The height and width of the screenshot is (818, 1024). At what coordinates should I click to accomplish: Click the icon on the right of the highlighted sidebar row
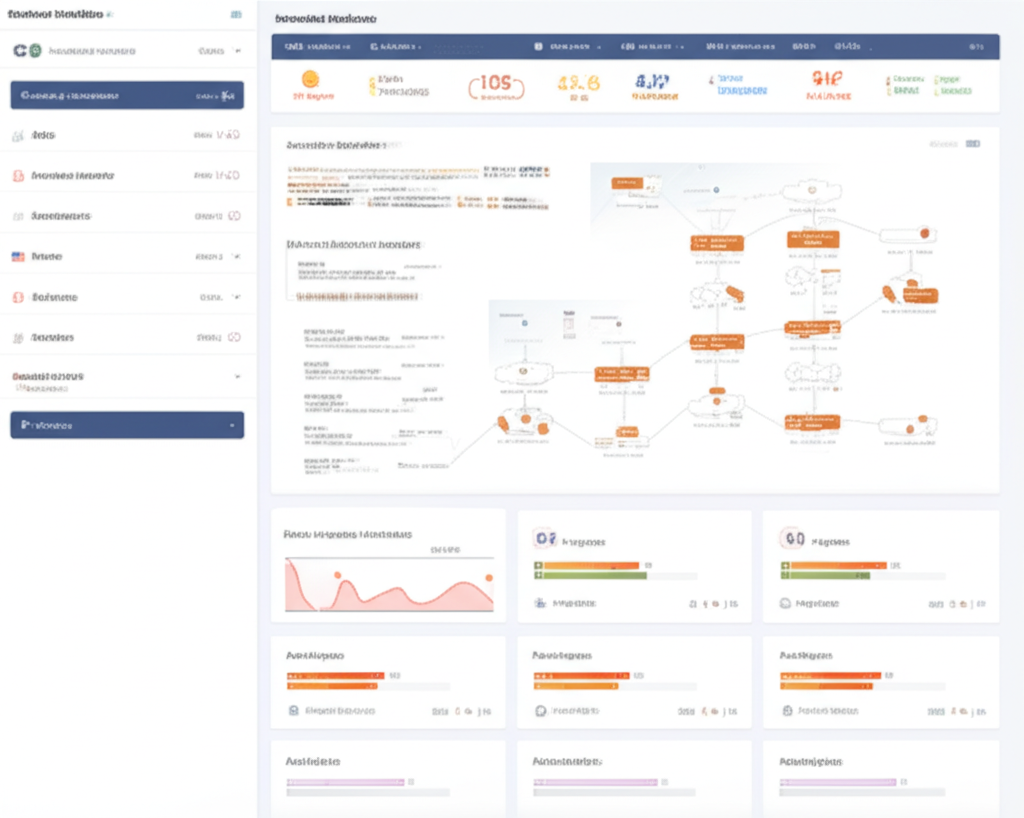tap(229, 96)
